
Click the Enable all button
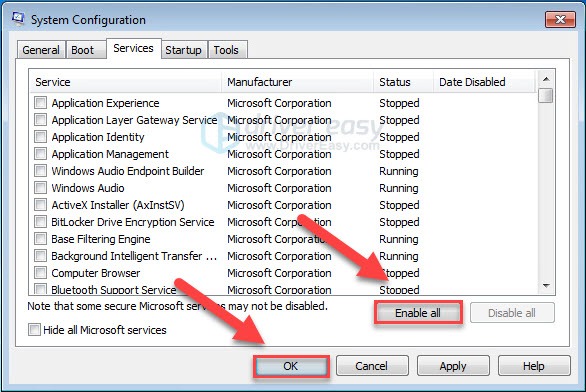tap(418, 313)
